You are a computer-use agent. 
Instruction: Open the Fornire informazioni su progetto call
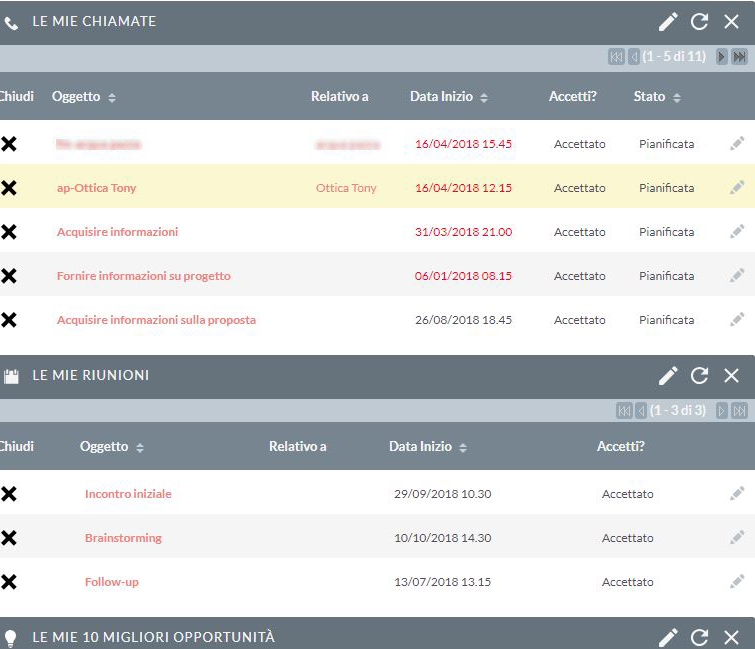pos(144,276)
